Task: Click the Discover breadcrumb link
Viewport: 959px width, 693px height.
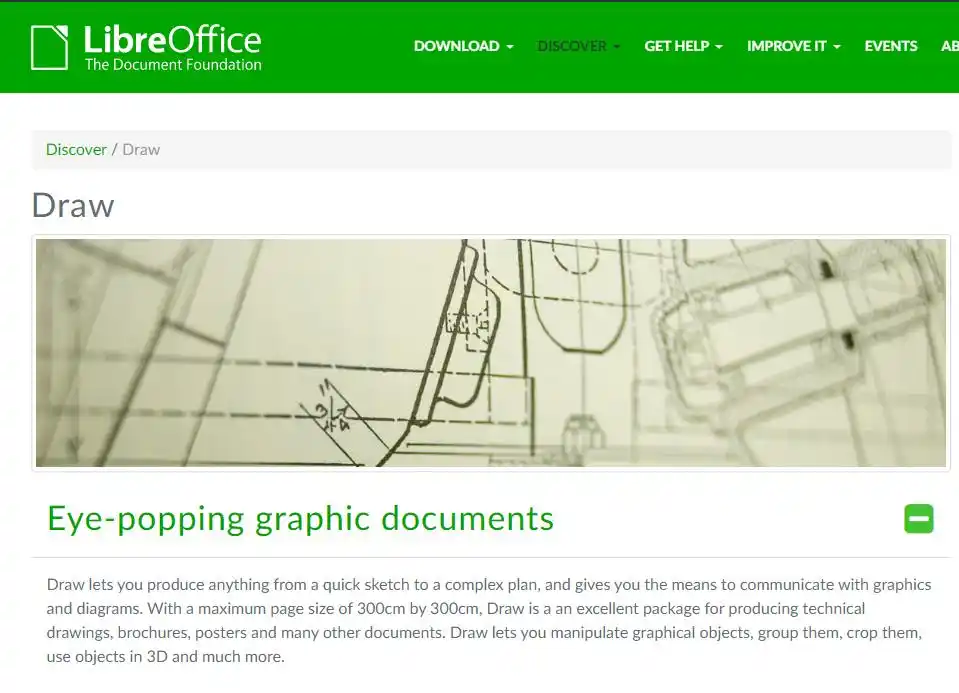Action: pos(76,149)
